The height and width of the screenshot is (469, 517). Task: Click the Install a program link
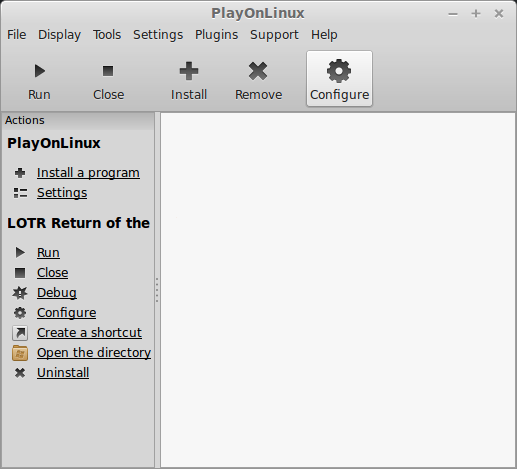click(88, 173)
